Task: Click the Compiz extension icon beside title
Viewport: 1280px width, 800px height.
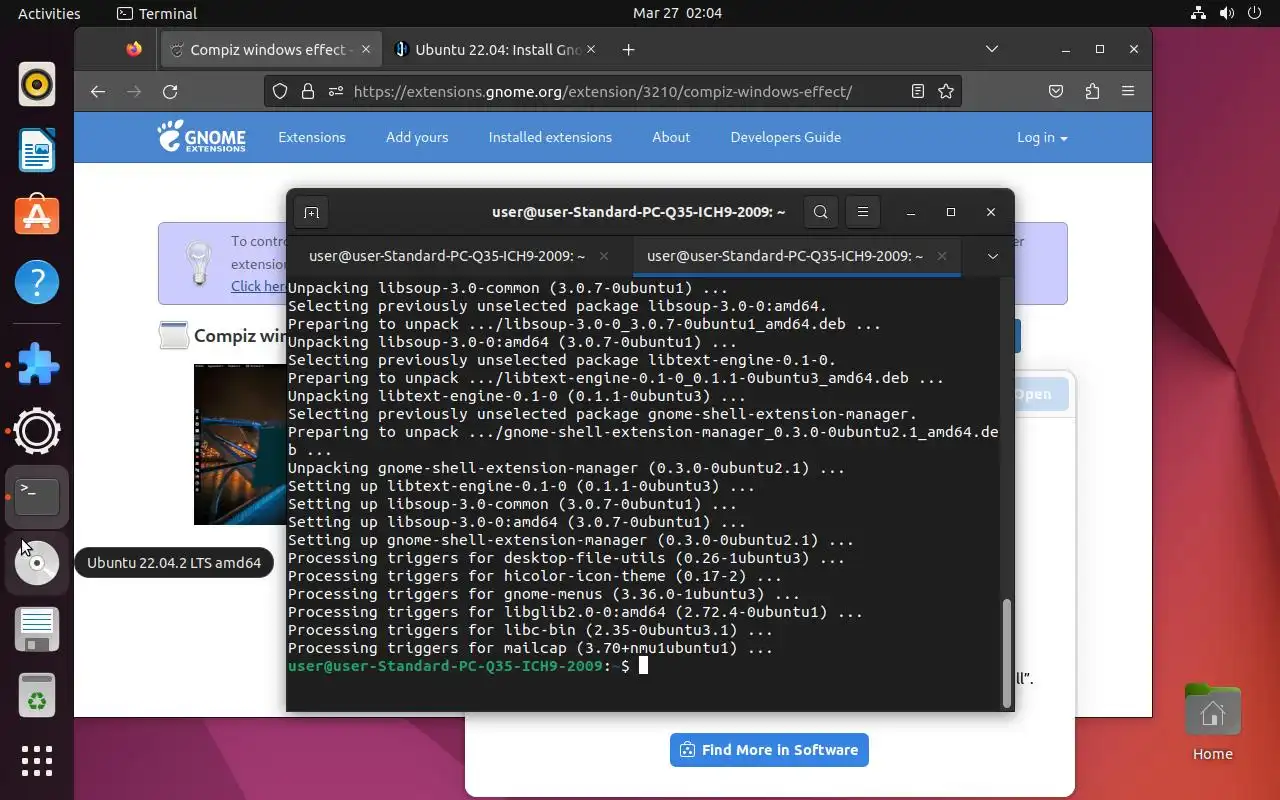Action: 174,336
